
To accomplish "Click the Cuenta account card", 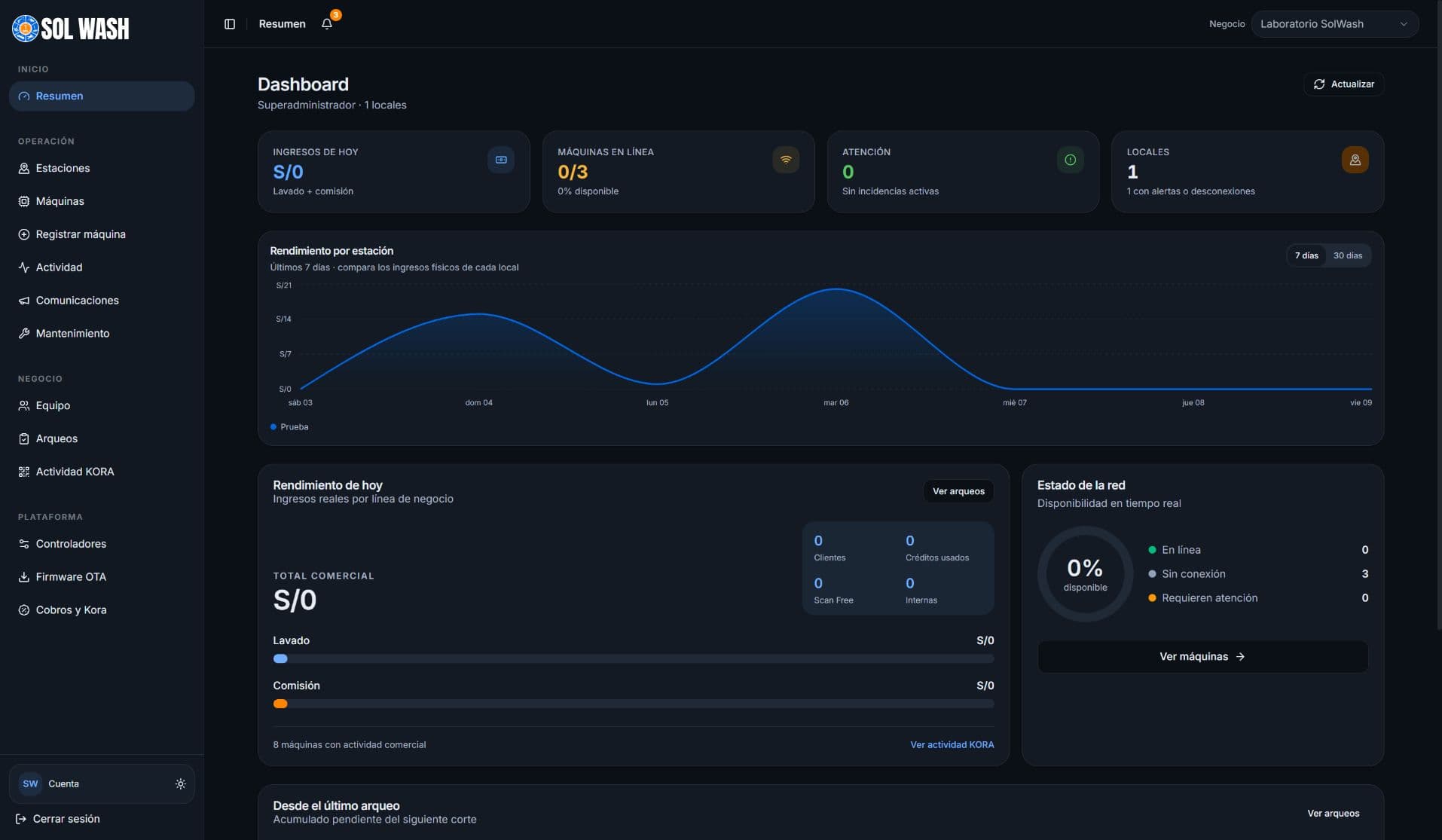I will [102, 783].
